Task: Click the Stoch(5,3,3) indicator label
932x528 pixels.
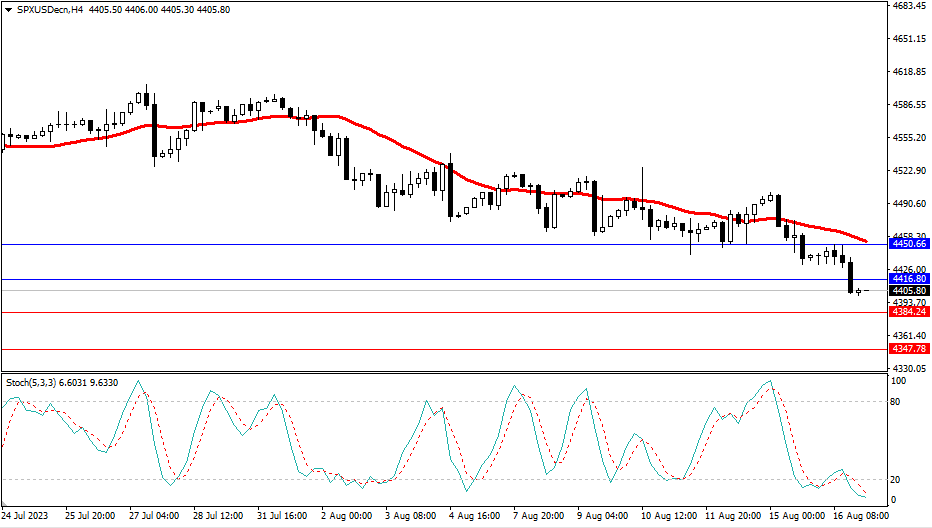Action: pos(32,382)
